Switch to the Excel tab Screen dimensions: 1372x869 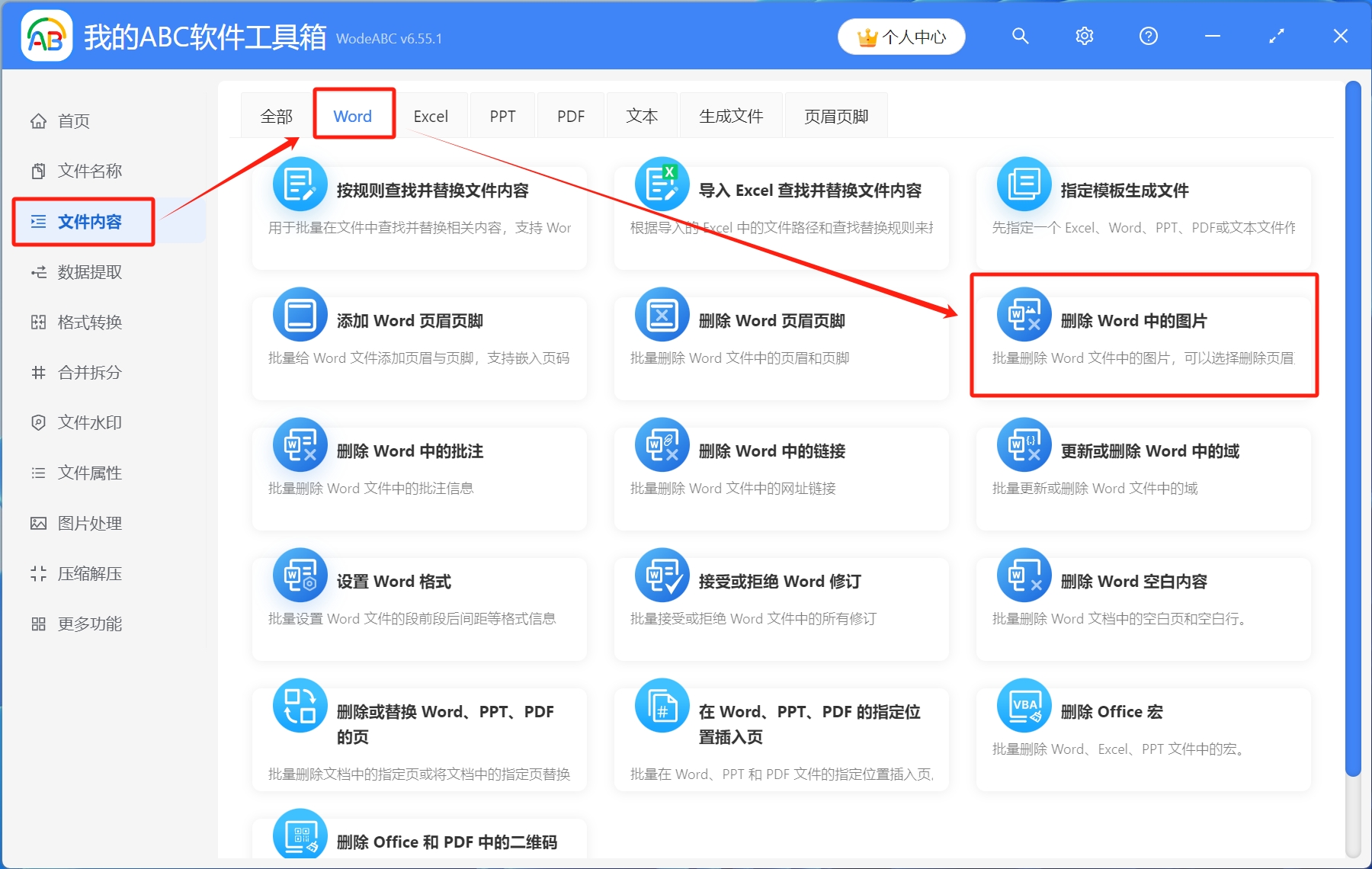[x=431, y=115]
